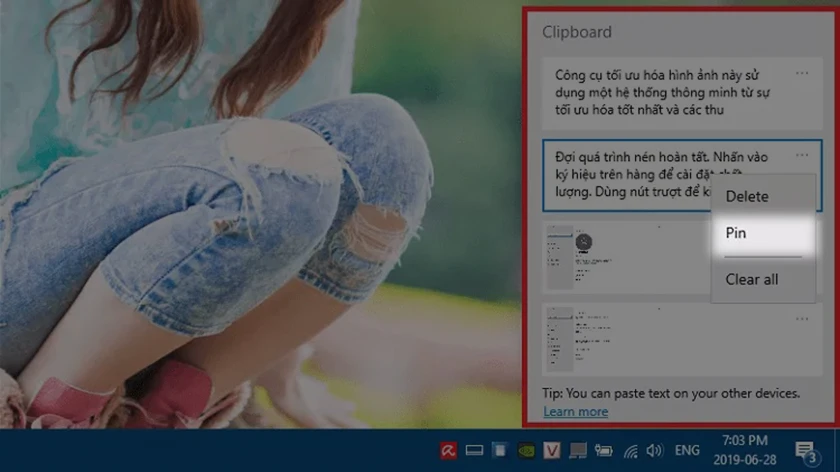The image size is (840, 472).
Task: Choose Clear all from the clip menu
Action: pos(763,279)
